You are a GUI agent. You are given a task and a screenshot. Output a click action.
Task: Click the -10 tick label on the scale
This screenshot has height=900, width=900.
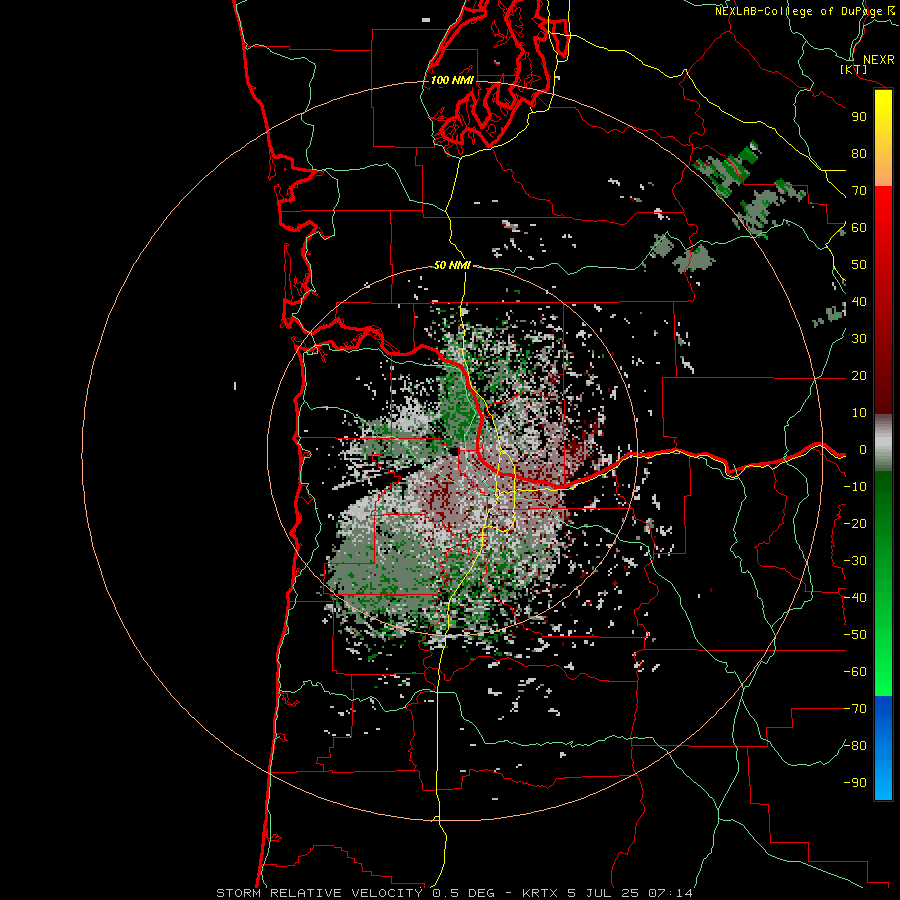coord(855,487)
